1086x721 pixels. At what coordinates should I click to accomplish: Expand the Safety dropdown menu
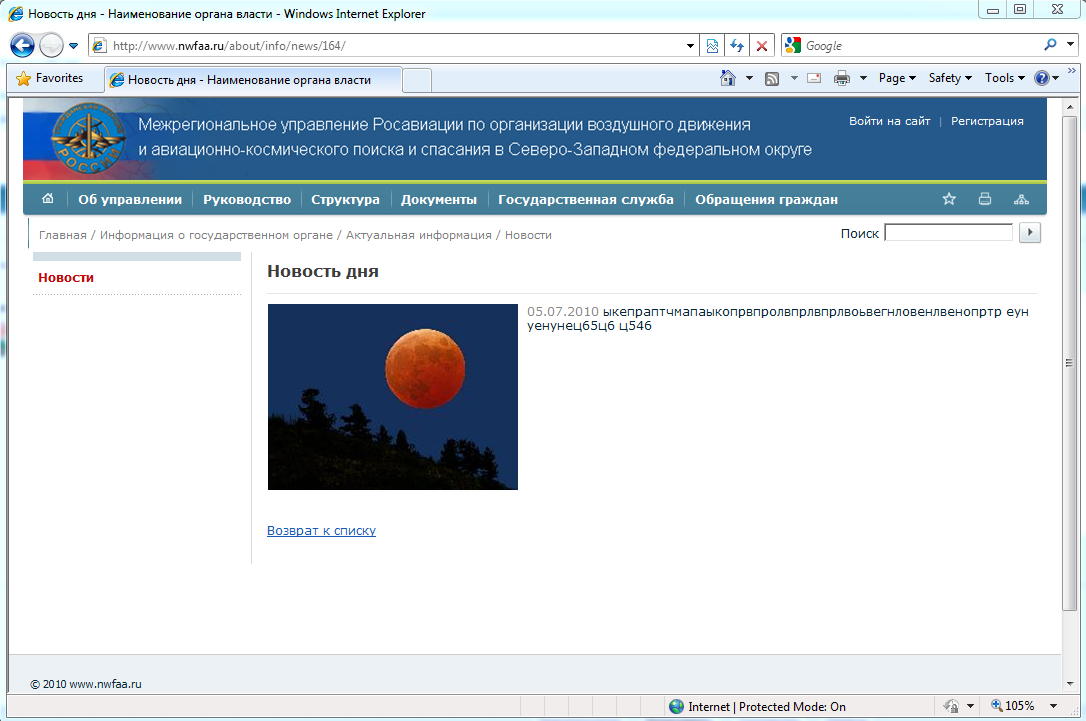click(950, 78)
